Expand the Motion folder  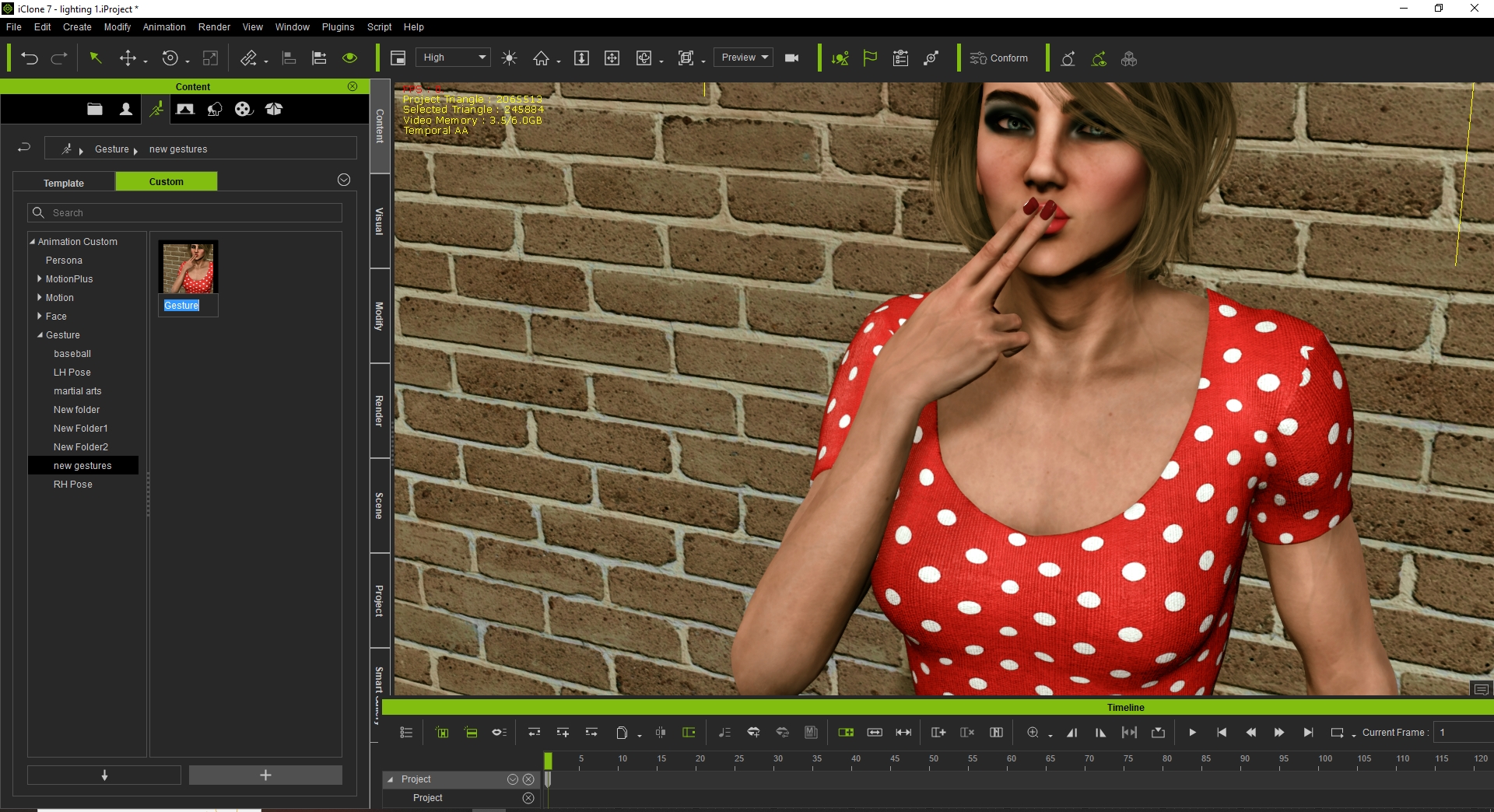click(x=40, y=298)
